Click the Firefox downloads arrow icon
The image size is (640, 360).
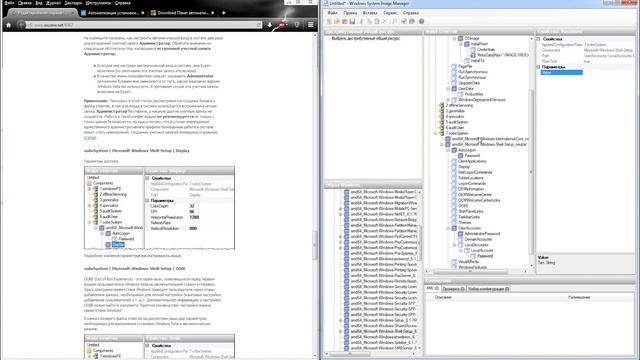(x=270, y=25)
